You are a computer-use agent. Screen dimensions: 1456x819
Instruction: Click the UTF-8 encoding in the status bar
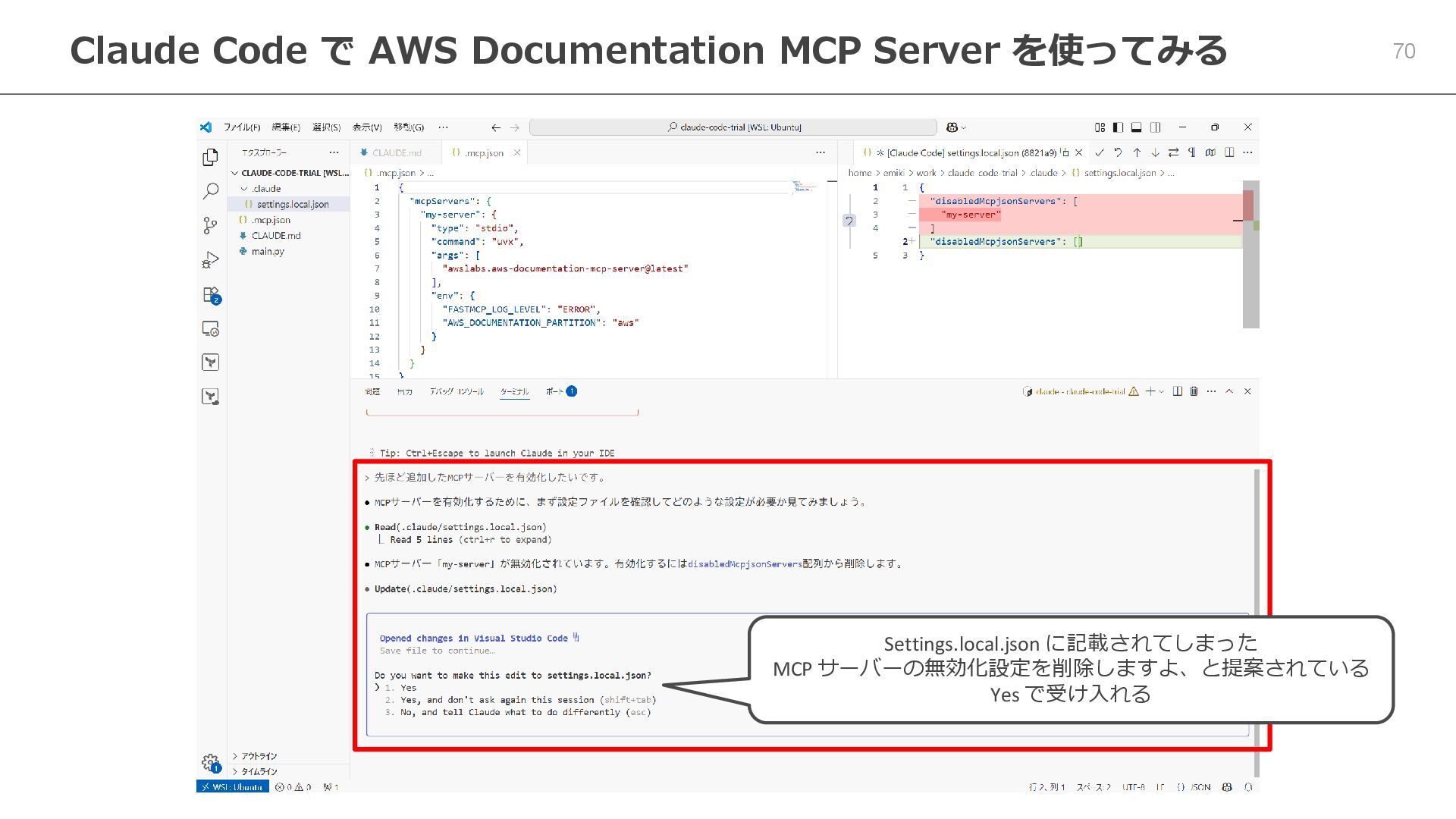(x=1134, y=787)
